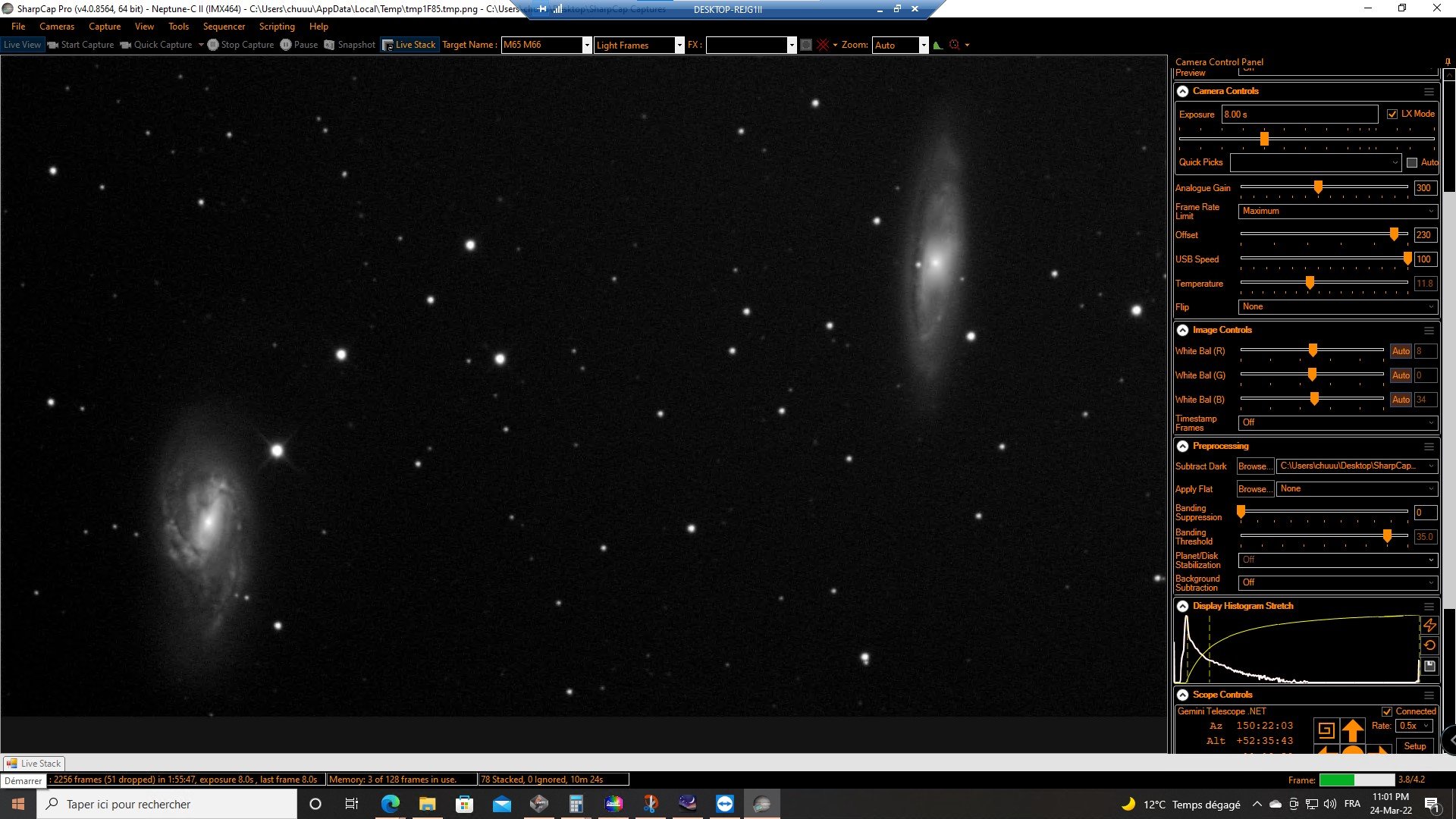Click the telescope move up arrow

[1353, 730]
